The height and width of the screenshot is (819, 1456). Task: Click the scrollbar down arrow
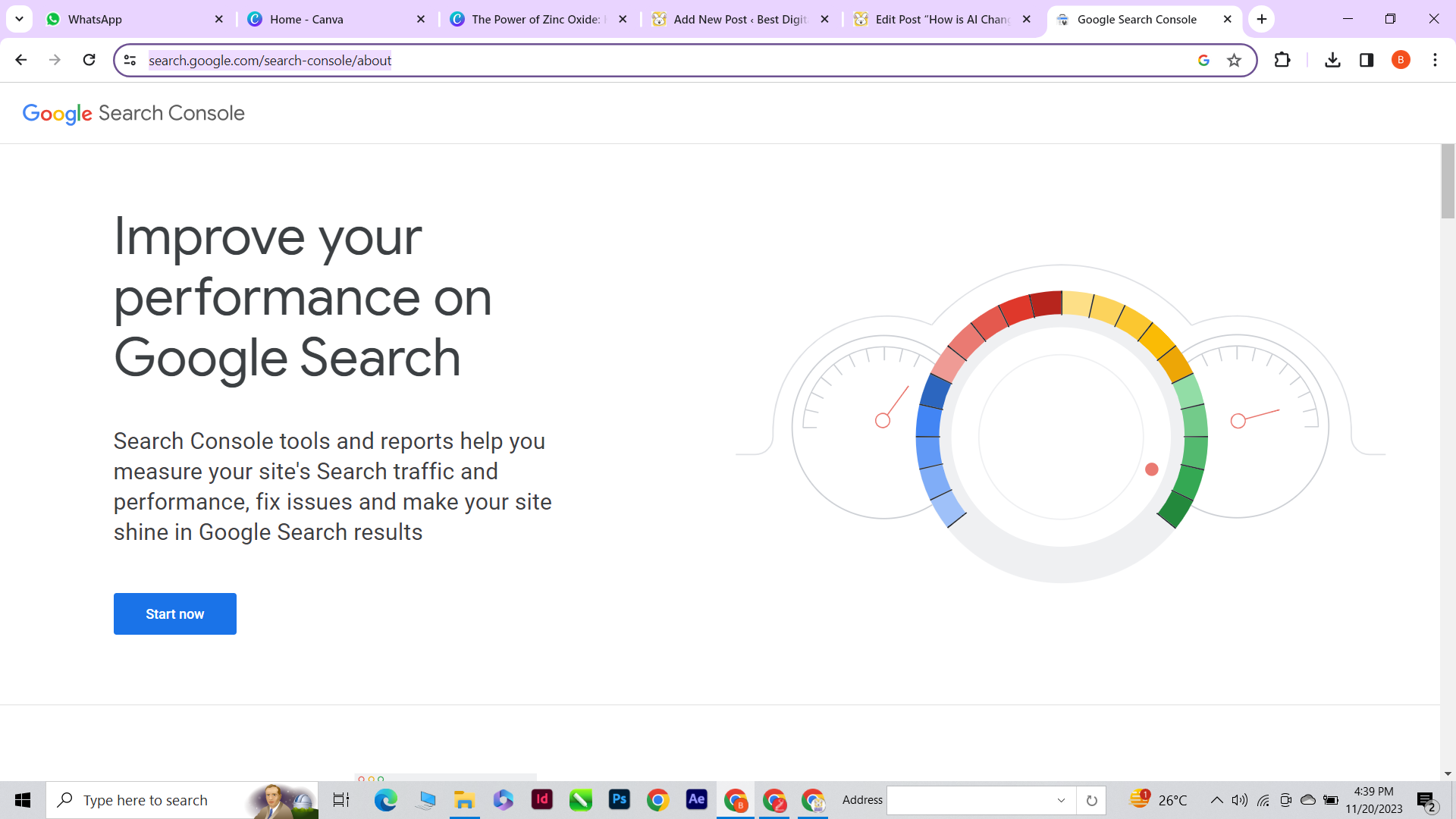[1448, 774]
